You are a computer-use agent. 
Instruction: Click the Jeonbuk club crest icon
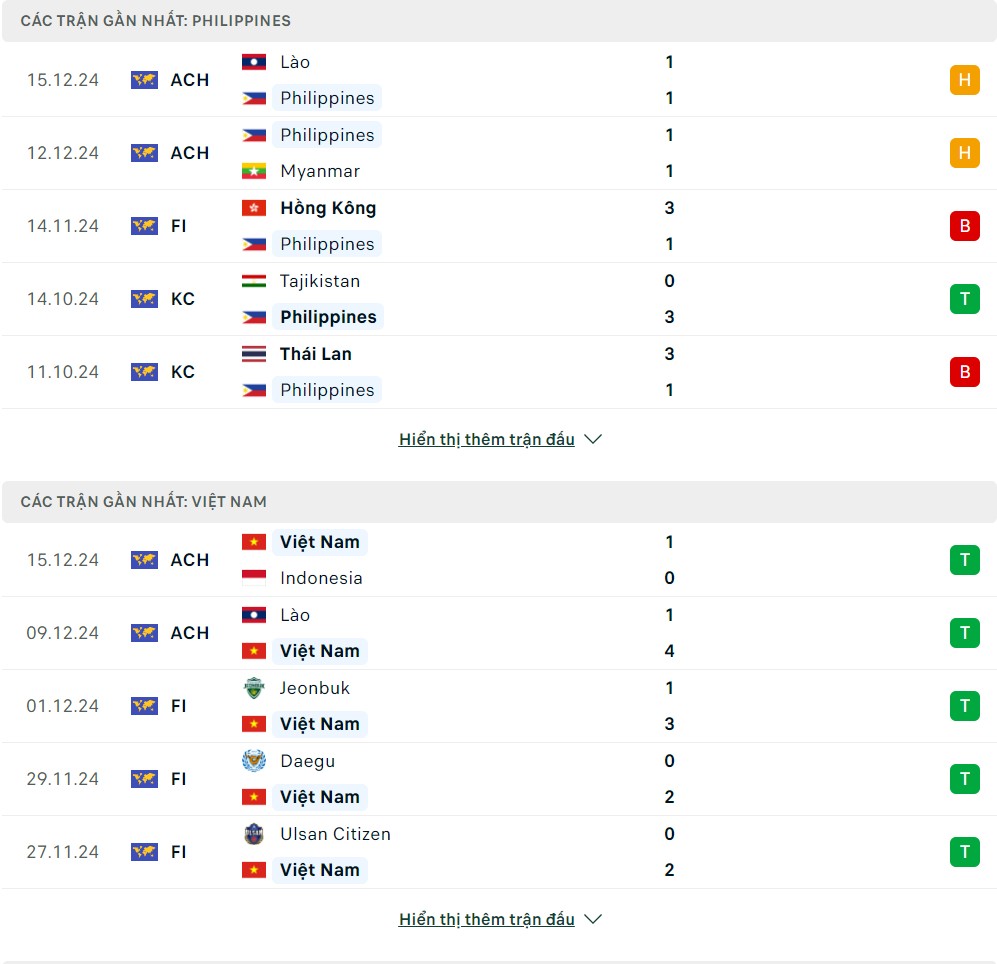[x=254, y=688]
